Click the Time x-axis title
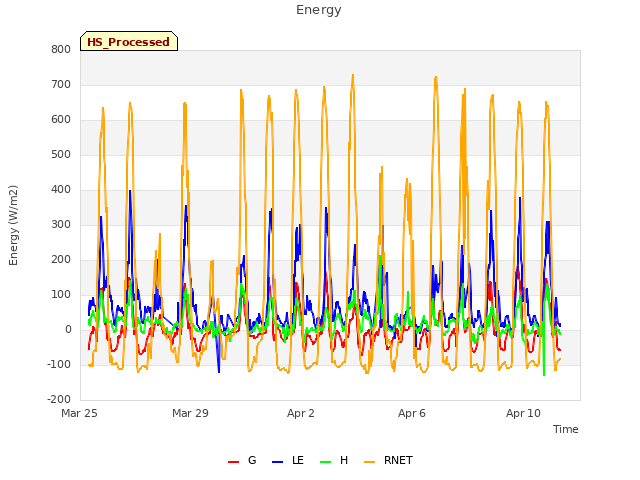Screen dimensions: 640x480 [566, 429]
